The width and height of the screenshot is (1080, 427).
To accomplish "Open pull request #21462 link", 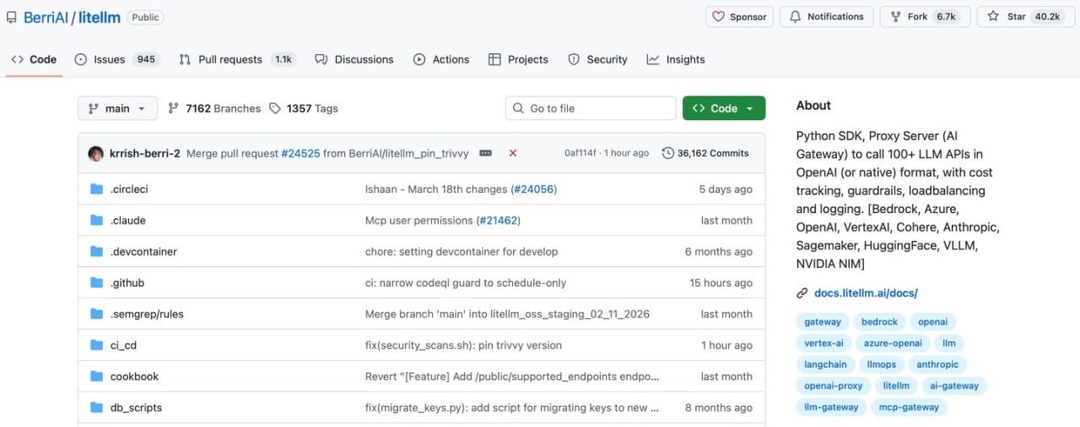I will coord(497,220).
